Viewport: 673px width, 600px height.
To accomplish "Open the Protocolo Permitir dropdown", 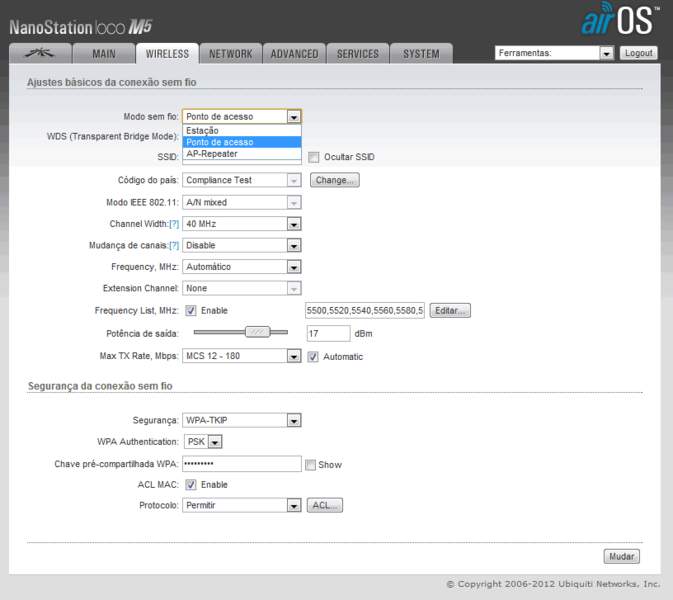I will pos(242,506).
